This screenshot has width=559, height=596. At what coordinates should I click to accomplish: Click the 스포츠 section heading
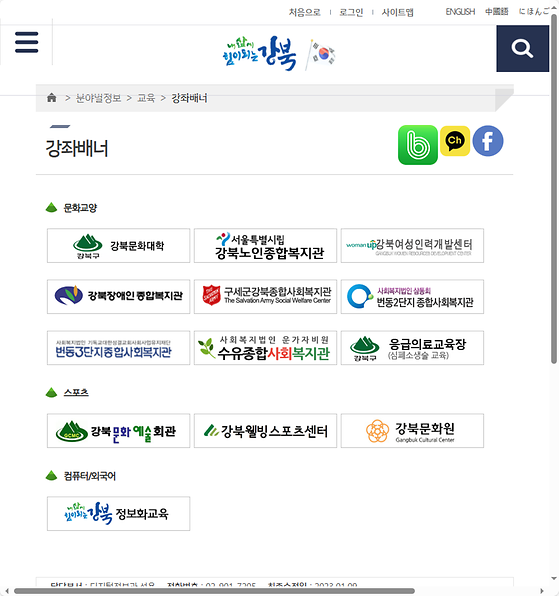76,392
